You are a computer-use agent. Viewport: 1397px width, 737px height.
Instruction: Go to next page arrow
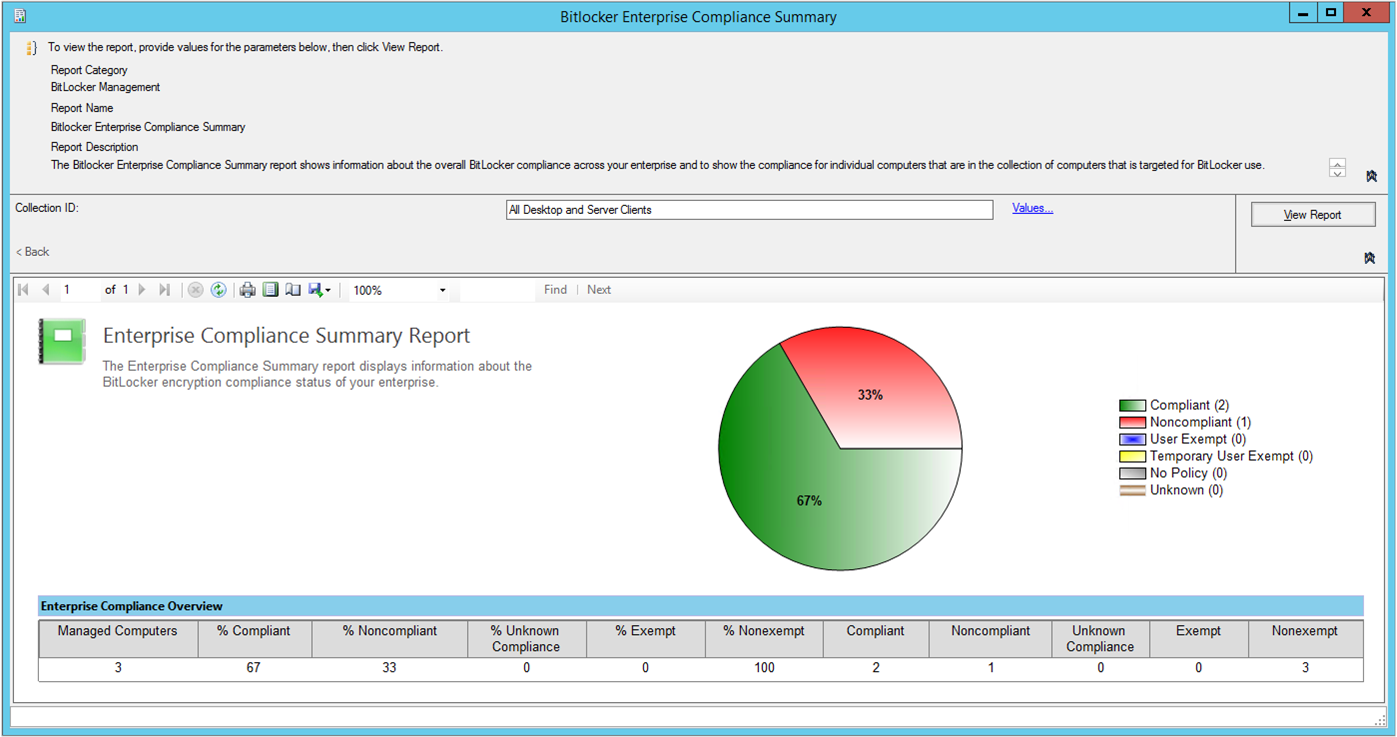click(x=142, y=290)
